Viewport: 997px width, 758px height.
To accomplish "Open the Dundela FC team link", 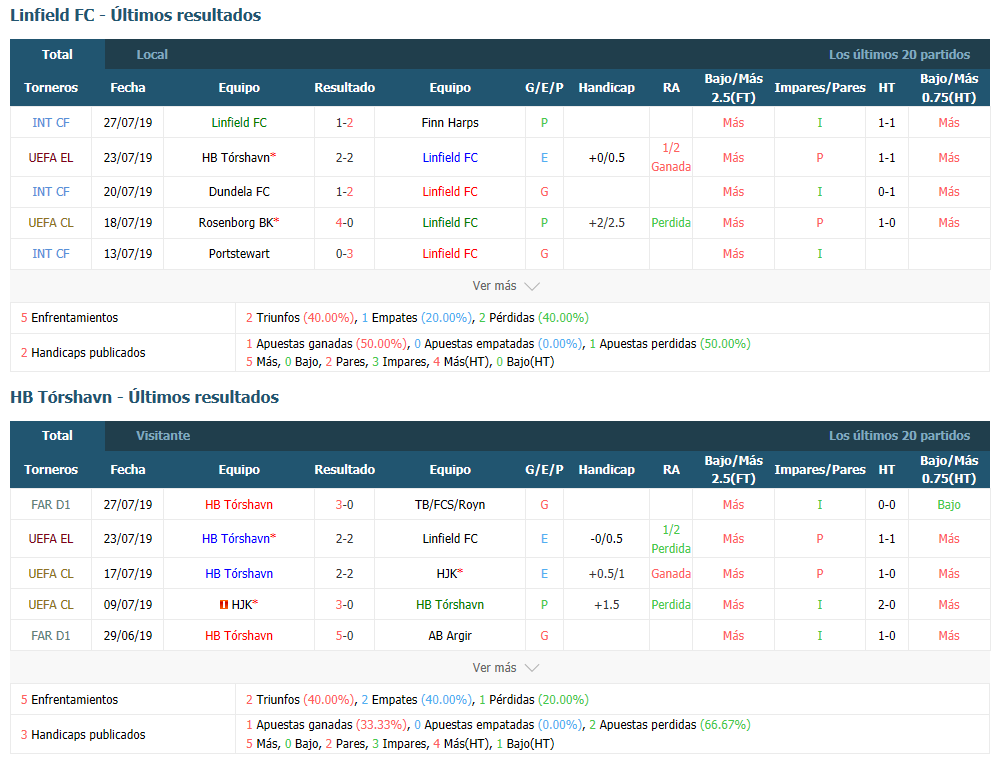I will tap(239, 191).
